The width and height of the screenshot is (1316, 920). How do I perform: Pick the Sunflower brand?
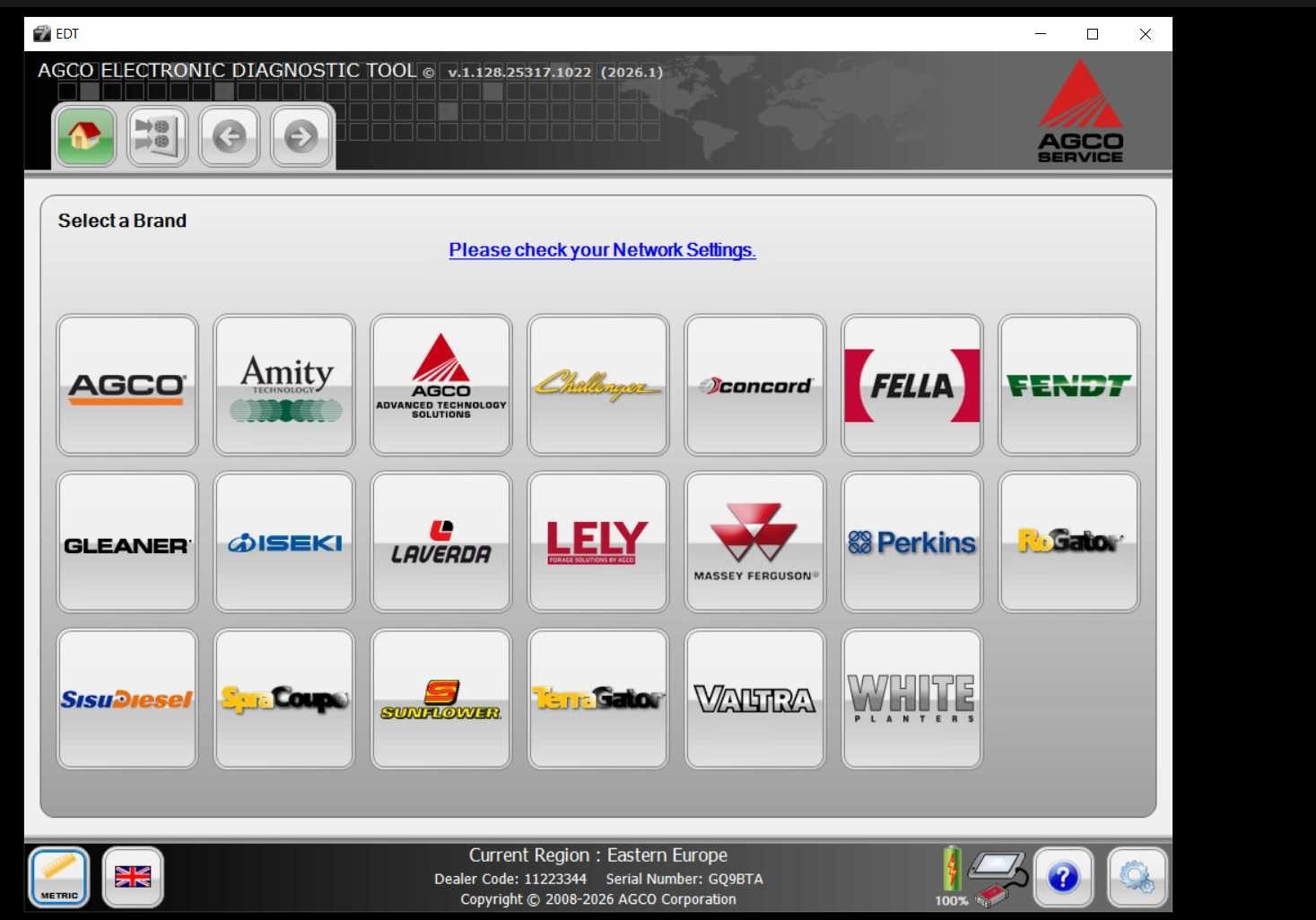[x=441, y=699]
